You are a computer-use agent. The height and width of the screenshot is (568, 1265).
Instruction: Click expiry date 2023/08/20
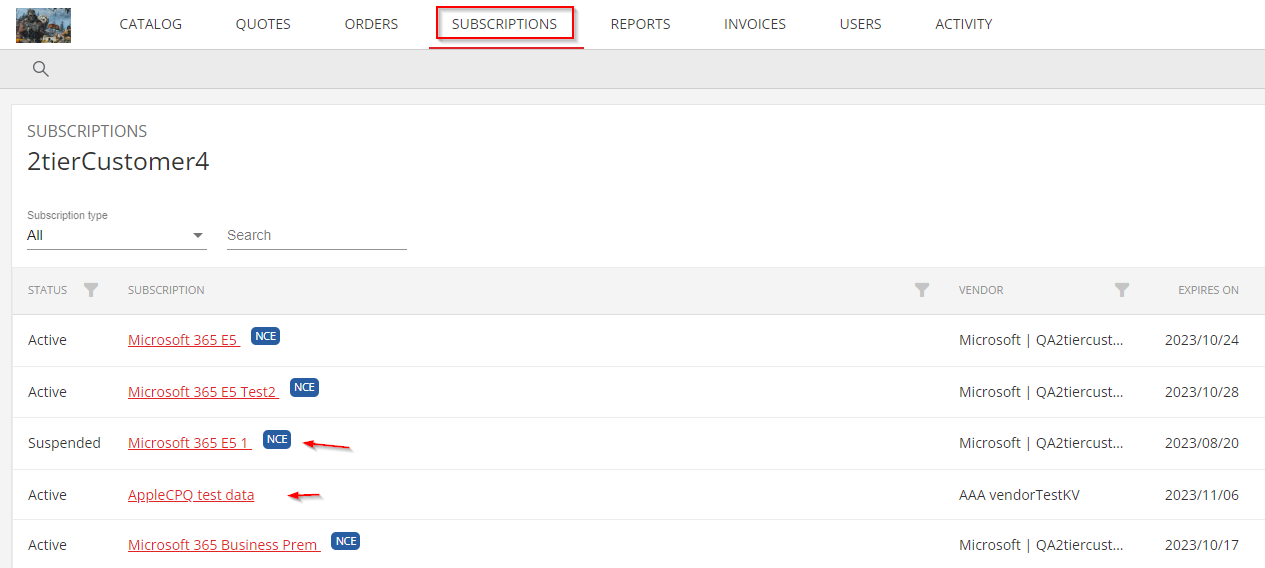tap(1202, 443)
